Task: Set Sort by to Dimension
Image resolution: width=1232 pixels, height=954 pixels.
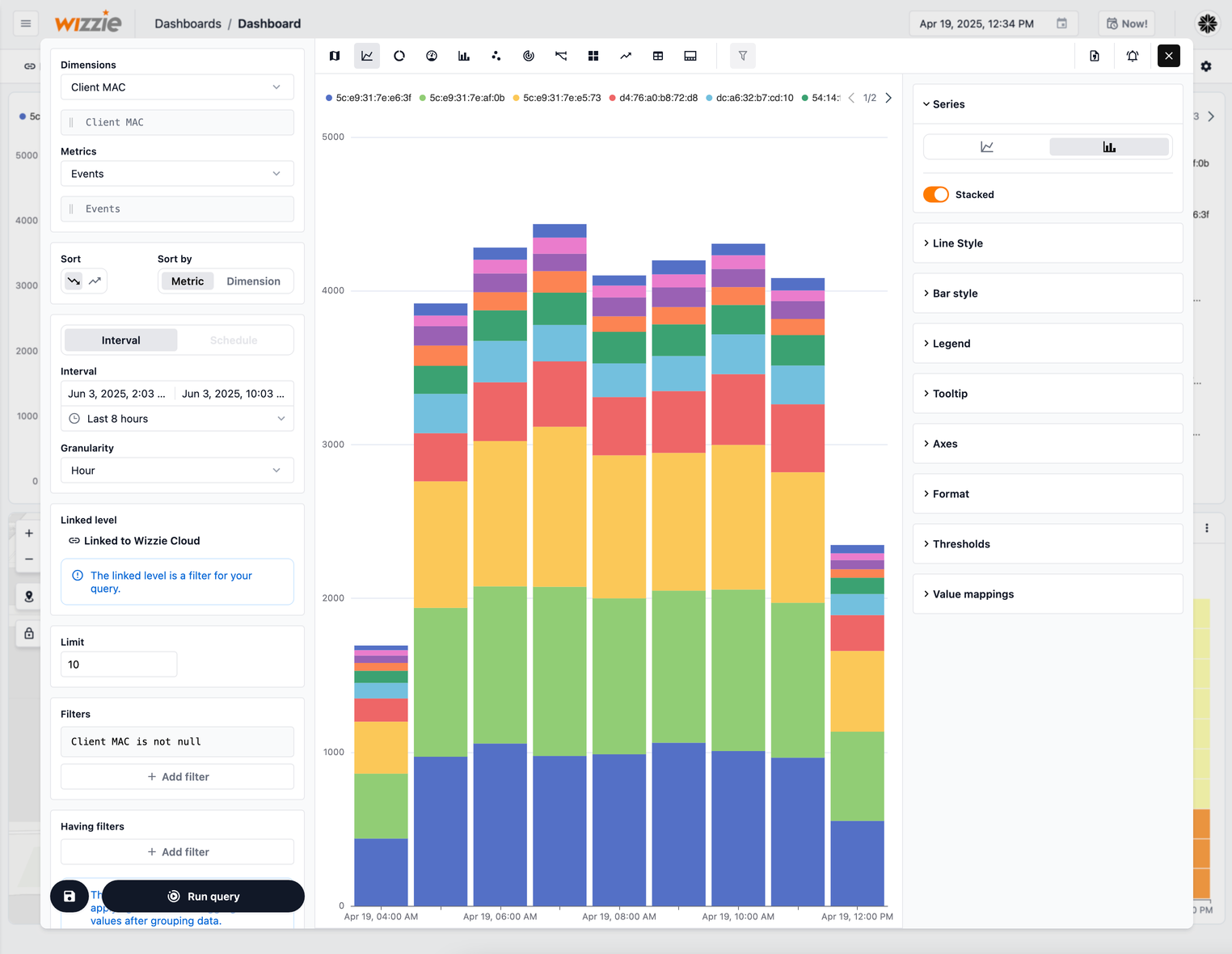Action: tap(253, 281)
